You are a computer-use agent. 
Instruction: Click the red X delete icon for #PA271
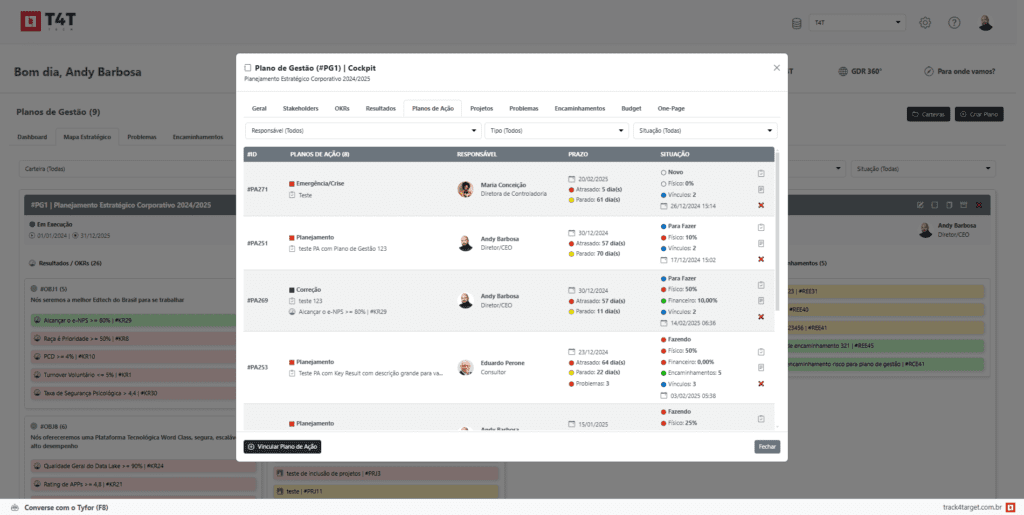coord(761,205)
